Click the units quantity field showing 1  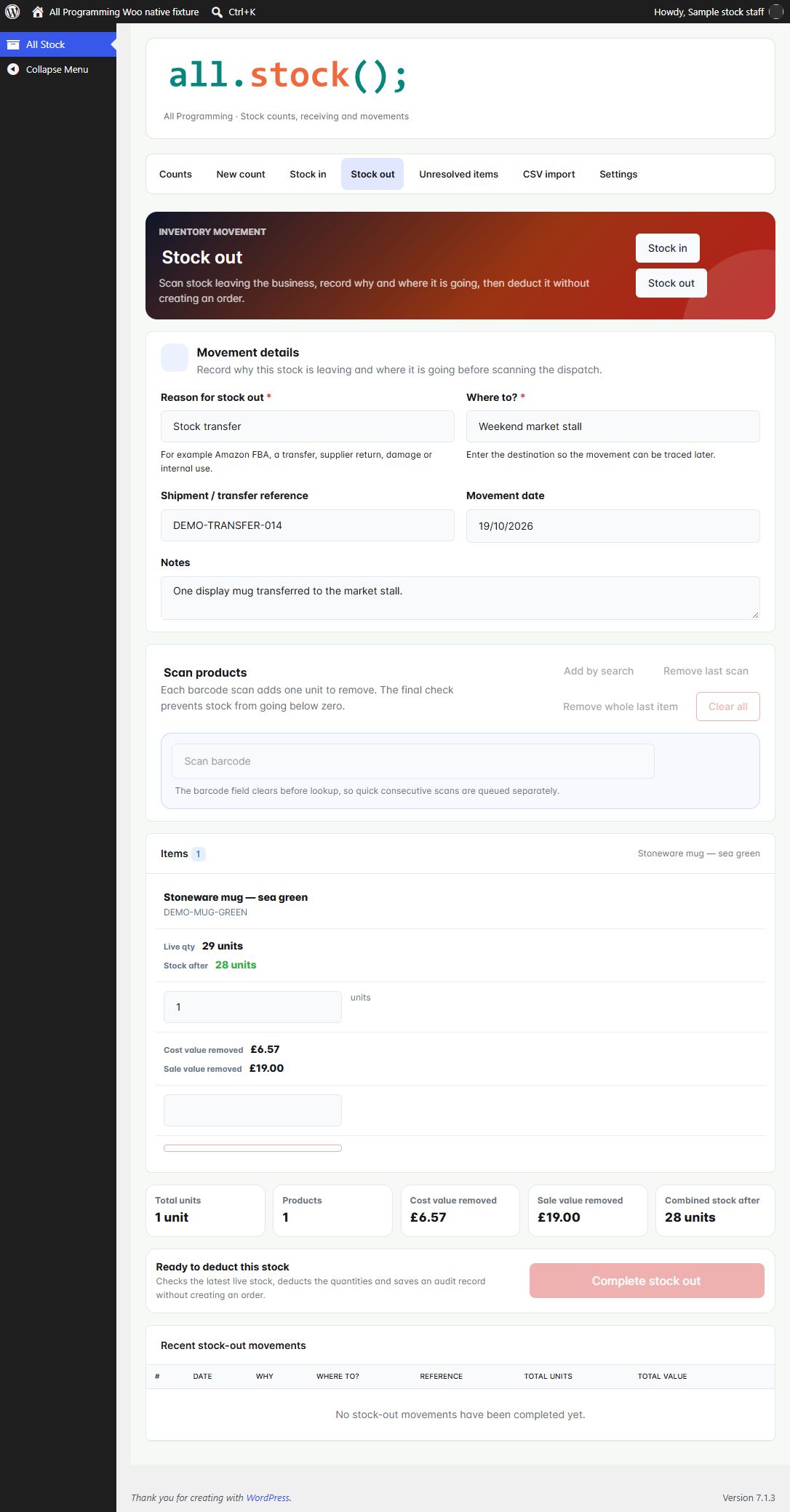pyautogui.click(x=252, y=1007)
